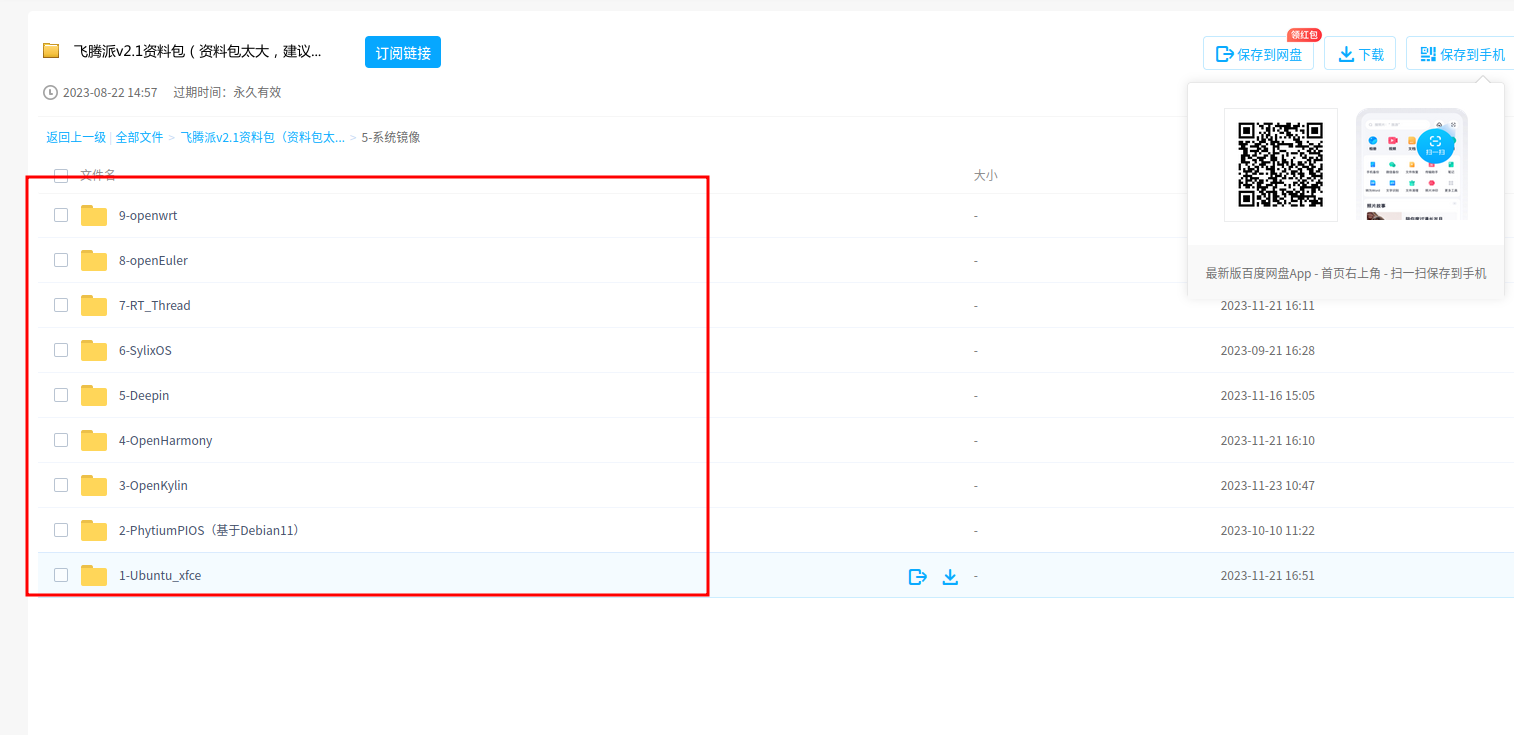Check the box for 9-openwrt
Image resolution: width=1514 pixels, height=735 pixels.
coord(61,215)
